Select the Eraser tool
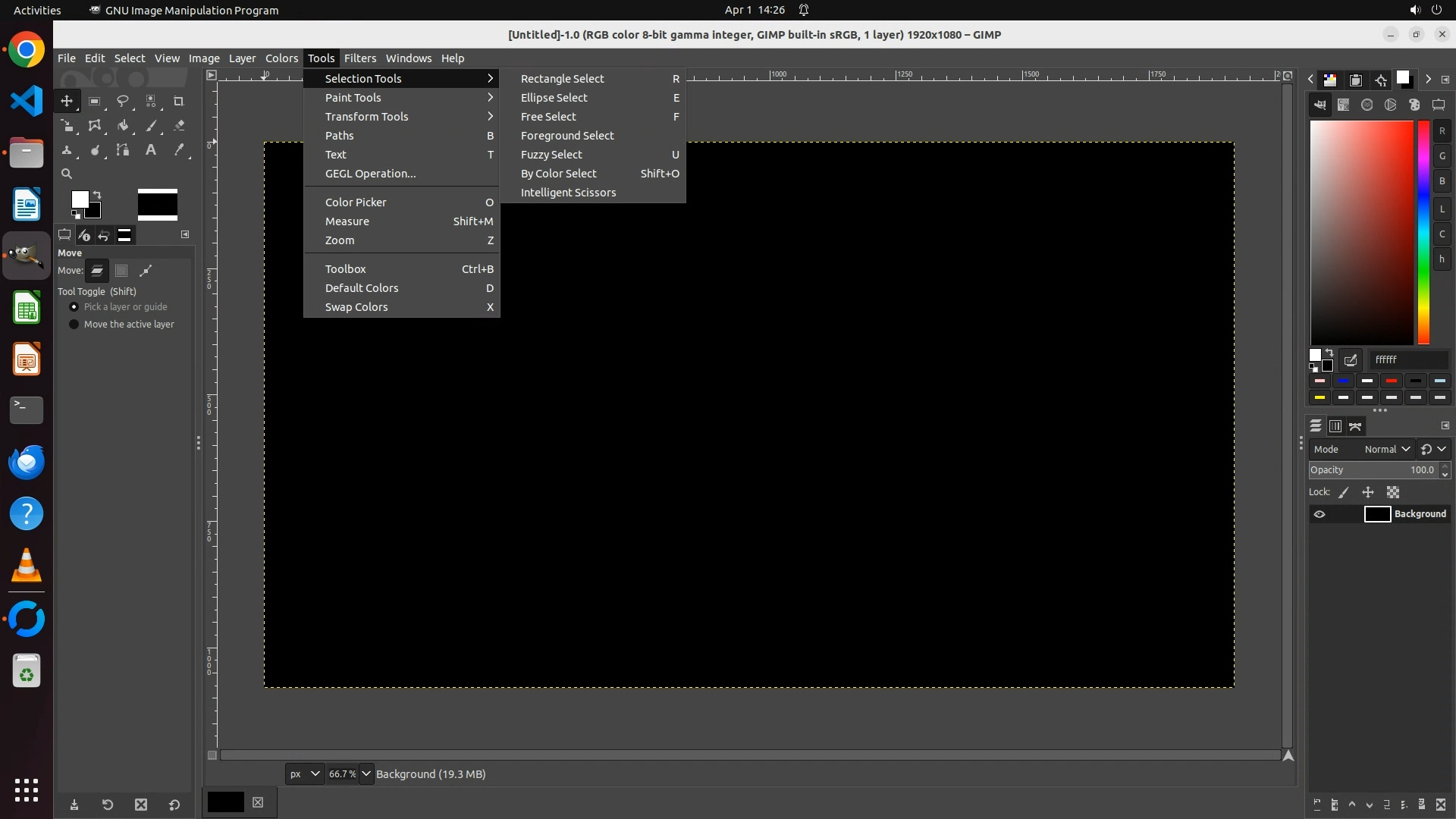Screen dimensions: 1456x819 [x=179, y=126]
